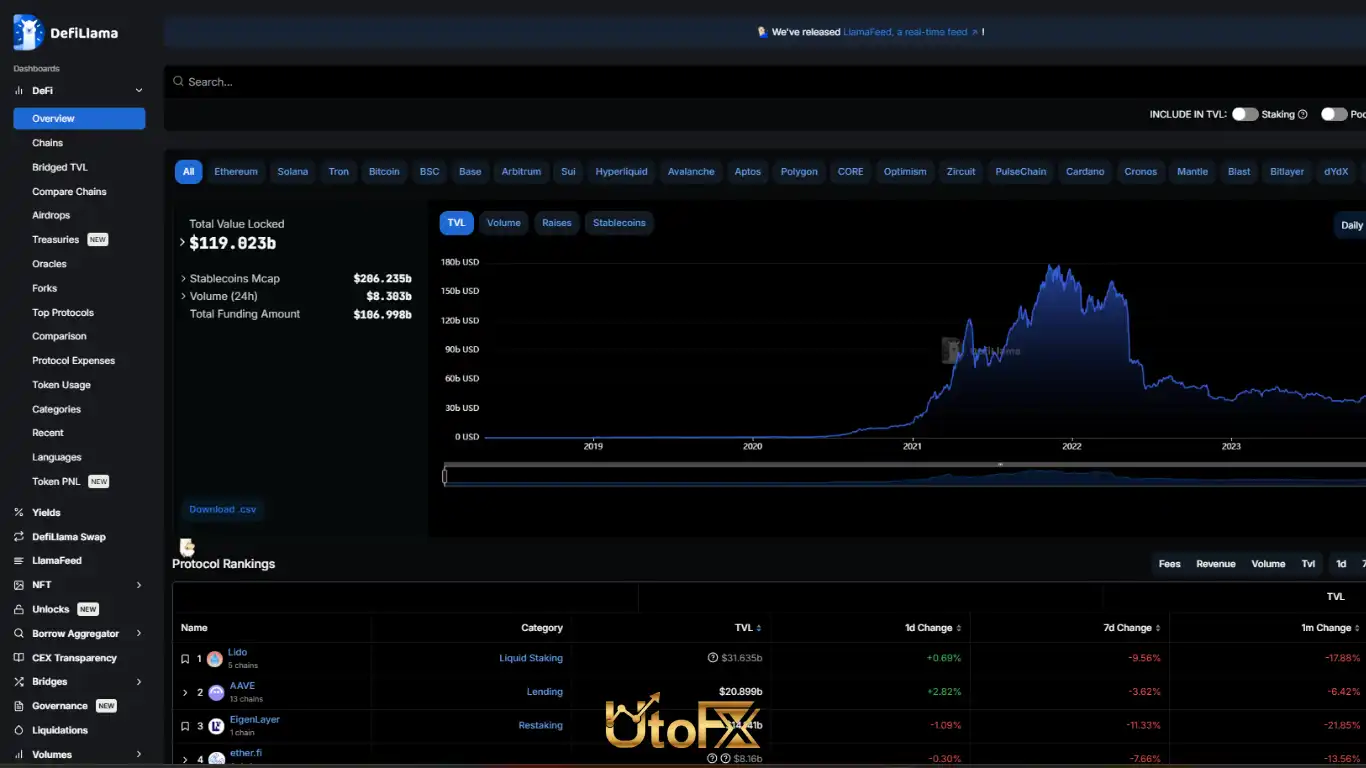Expand the Borrow Aggregator sidebar section

point(139,634)
